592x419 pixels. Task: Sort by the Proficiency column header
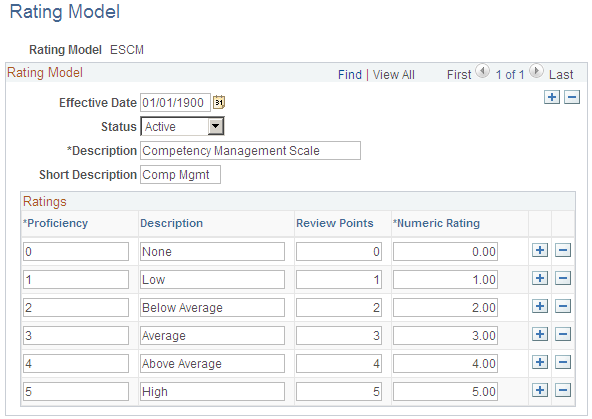56,223
